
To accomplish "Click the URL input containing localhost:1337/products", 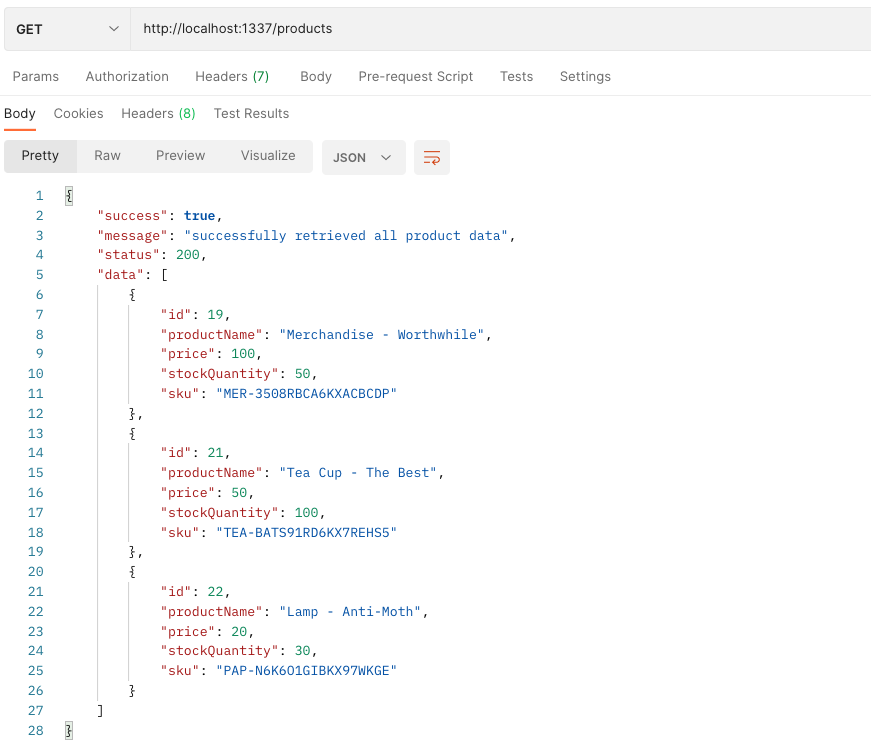I will (x=400, y=28).
